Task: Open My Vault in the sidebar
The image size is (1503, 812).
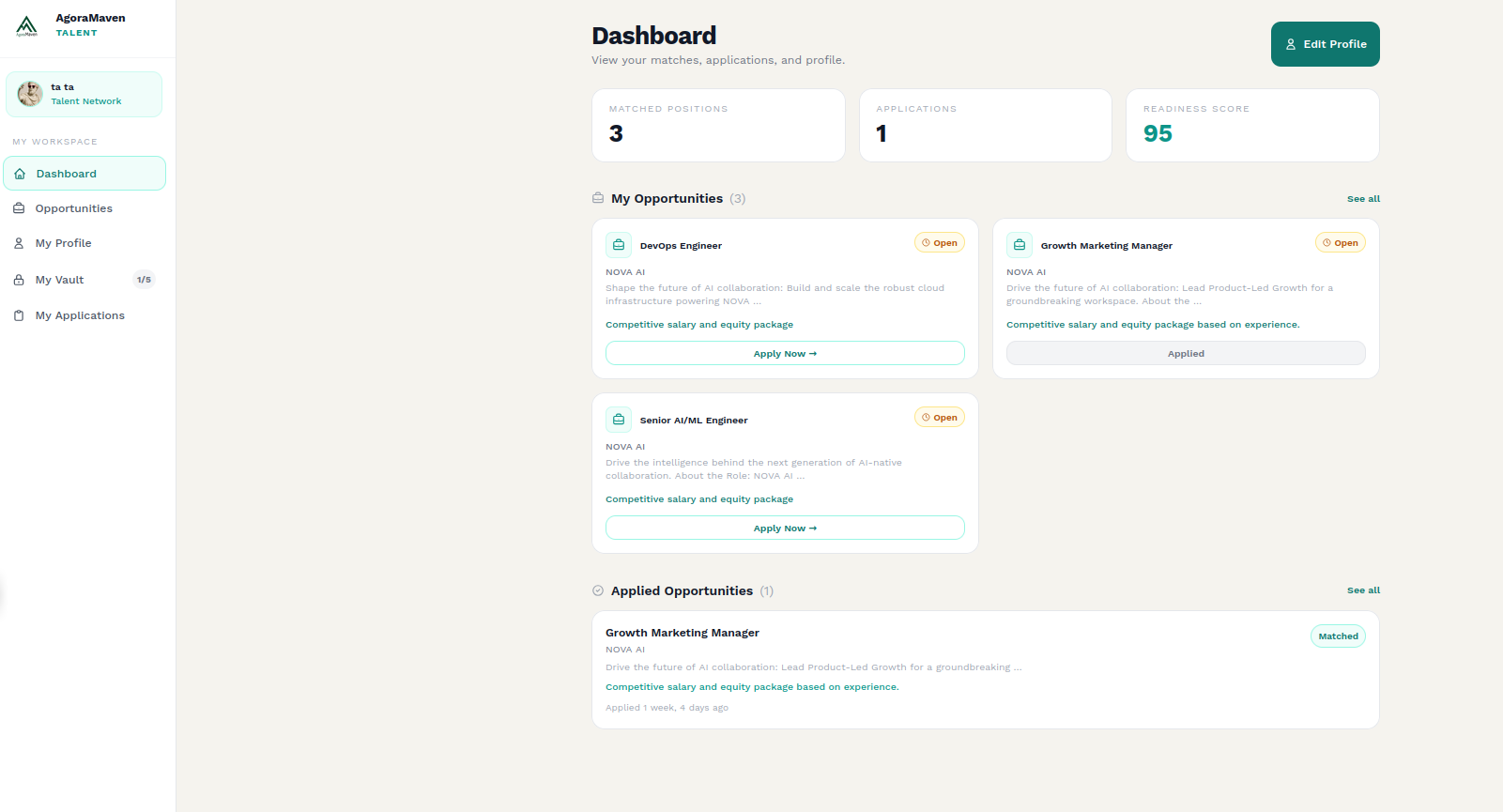Action: [x=84, y=280]
